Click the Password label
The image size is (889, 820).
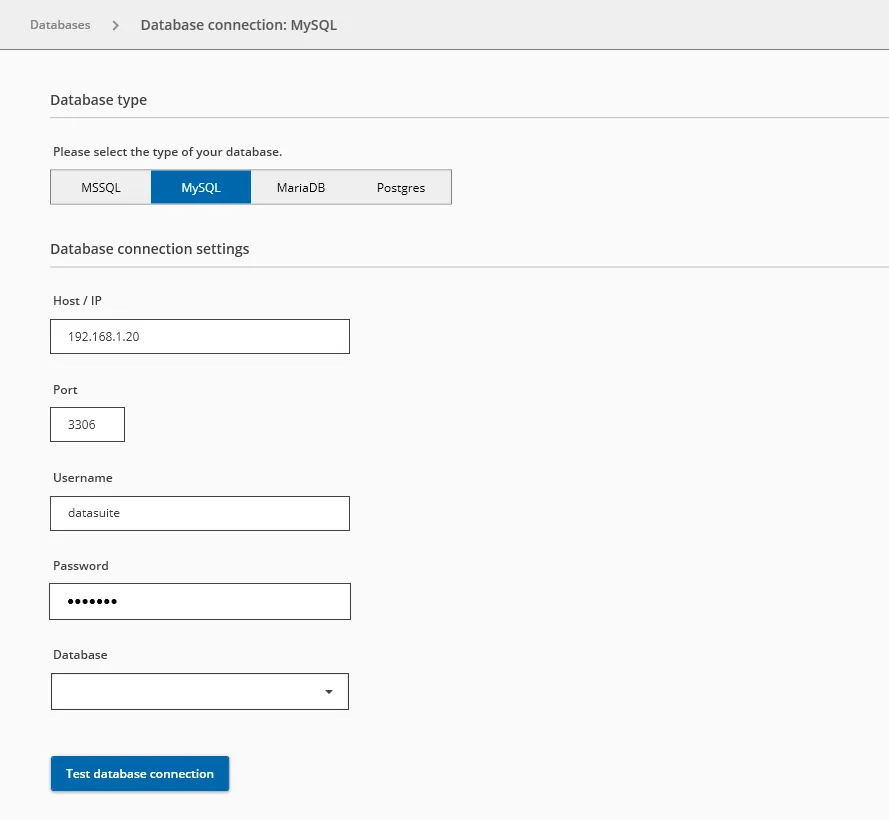[x=81, y=565]
